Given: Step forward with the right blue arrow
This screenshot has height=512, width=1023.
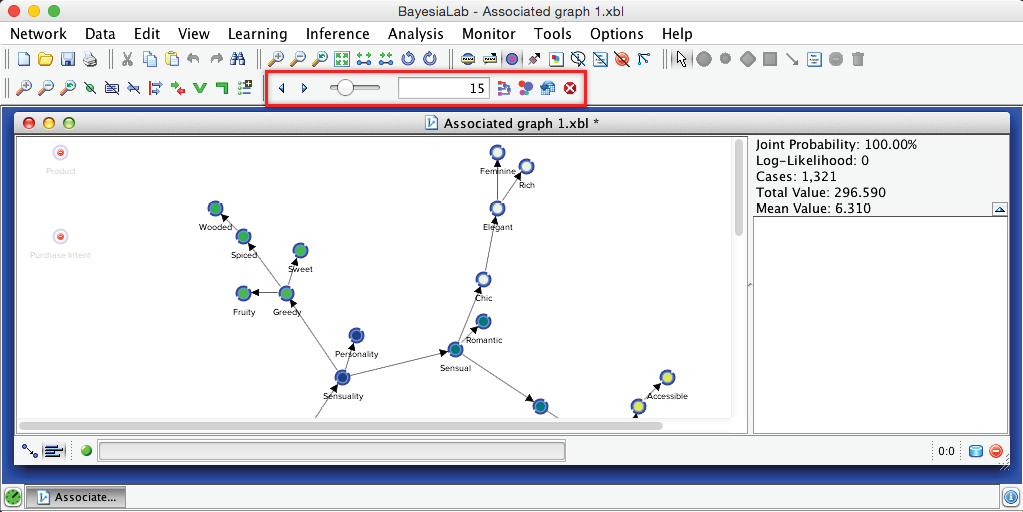Looking at the screenshot, I should point(304,88).
